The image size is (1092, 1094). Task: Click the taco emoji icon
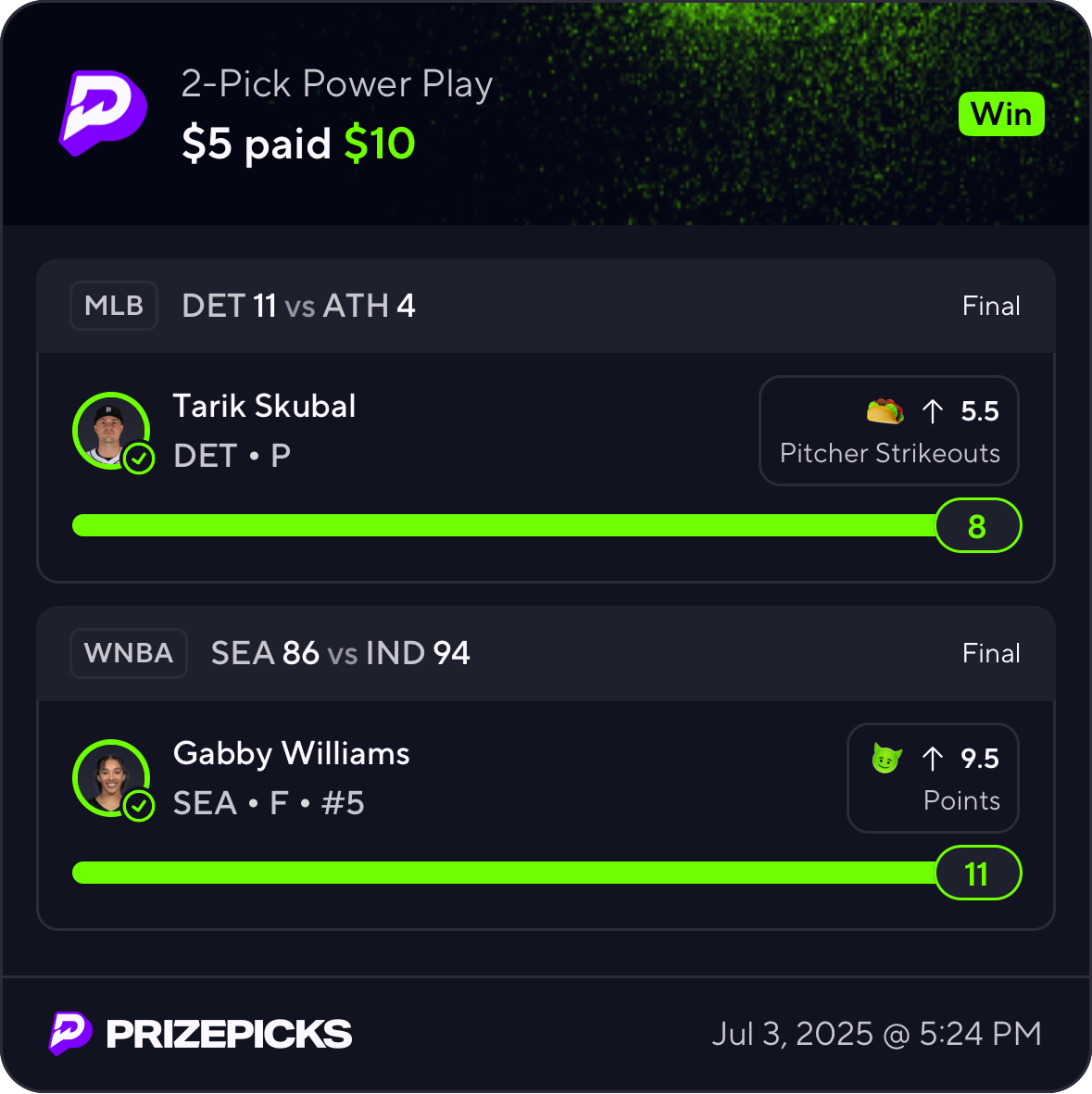[x=885, y=410]
